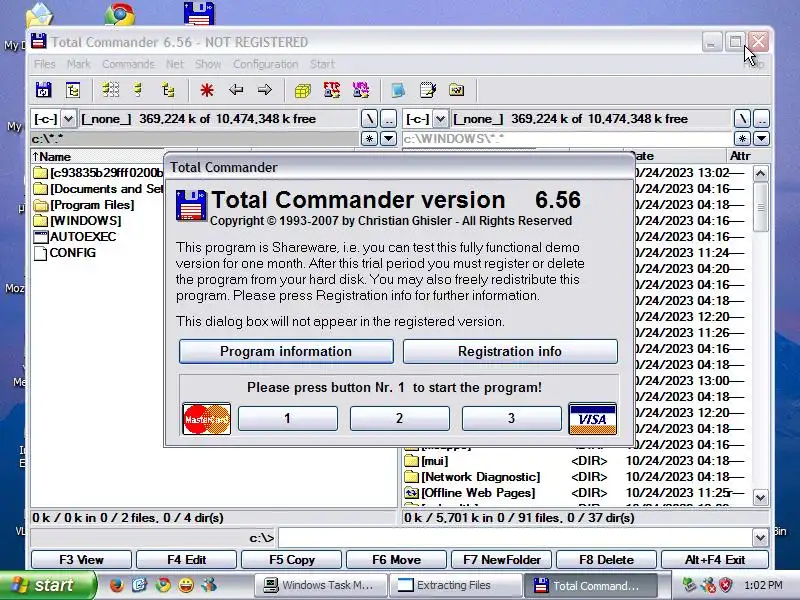Click the F5 Copy button
800x600 pixels.
(x=292, y=560)
